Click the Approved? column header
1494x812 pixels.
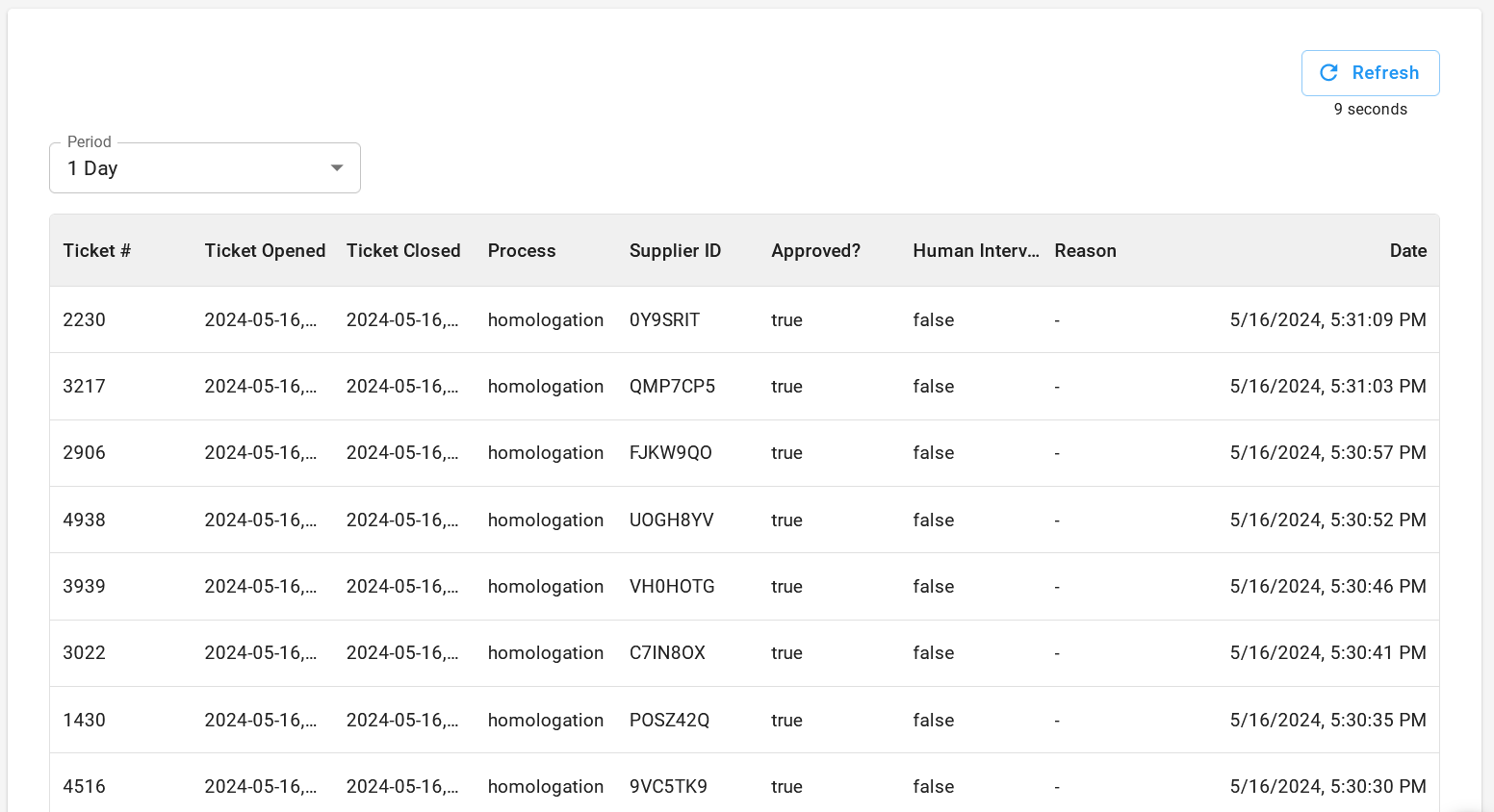click(x=815, y=251)
